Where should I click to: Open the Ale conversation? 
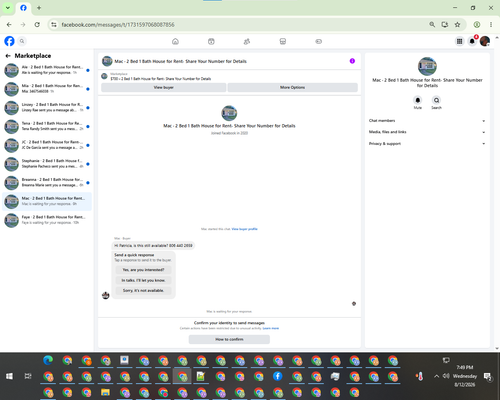47,70
